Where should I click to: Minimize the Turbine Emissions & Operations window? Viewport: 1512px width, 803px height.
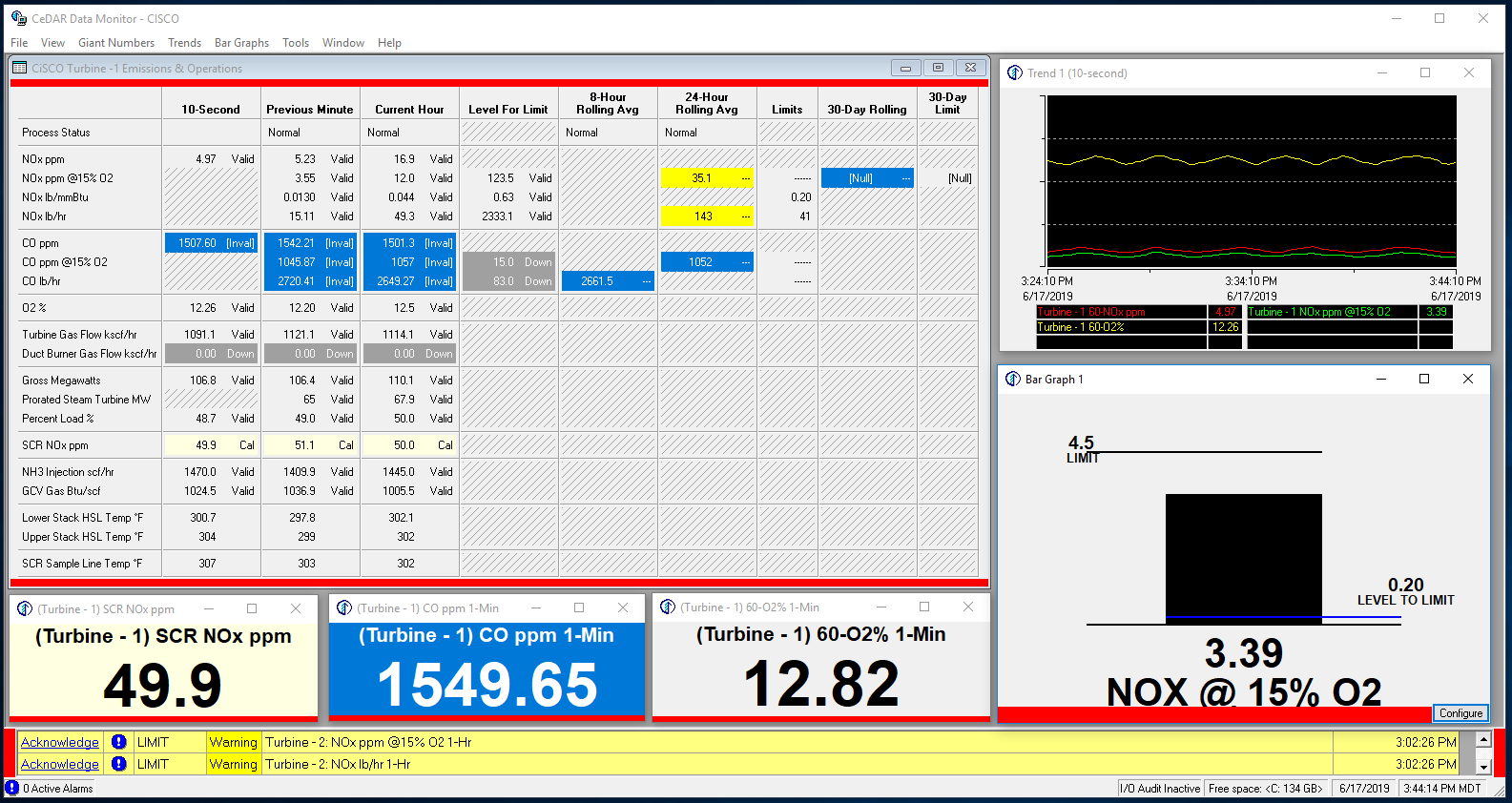click(905, 68)
